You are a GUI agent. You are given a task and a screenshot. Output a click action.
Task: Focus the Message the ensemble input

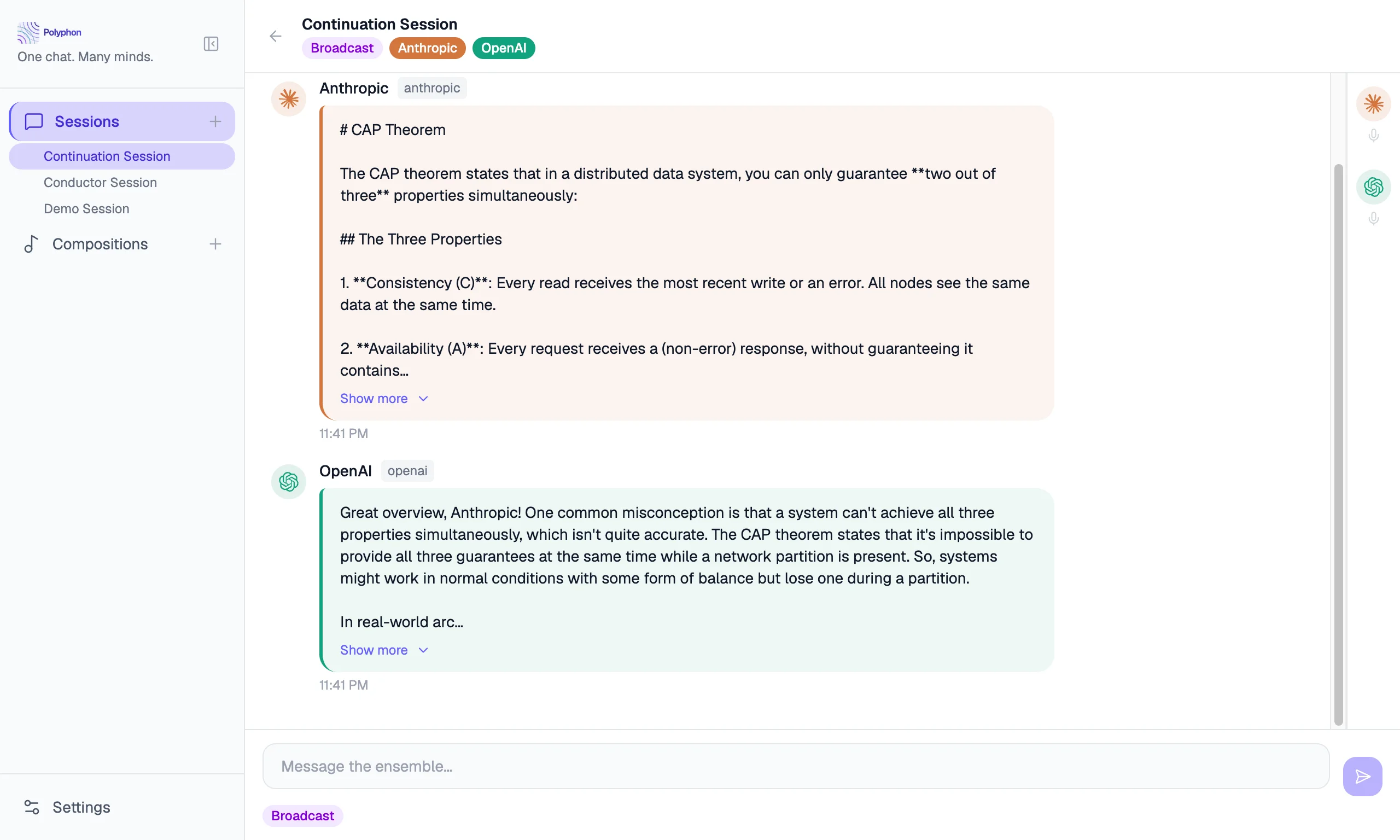click(x=795, y=766)
